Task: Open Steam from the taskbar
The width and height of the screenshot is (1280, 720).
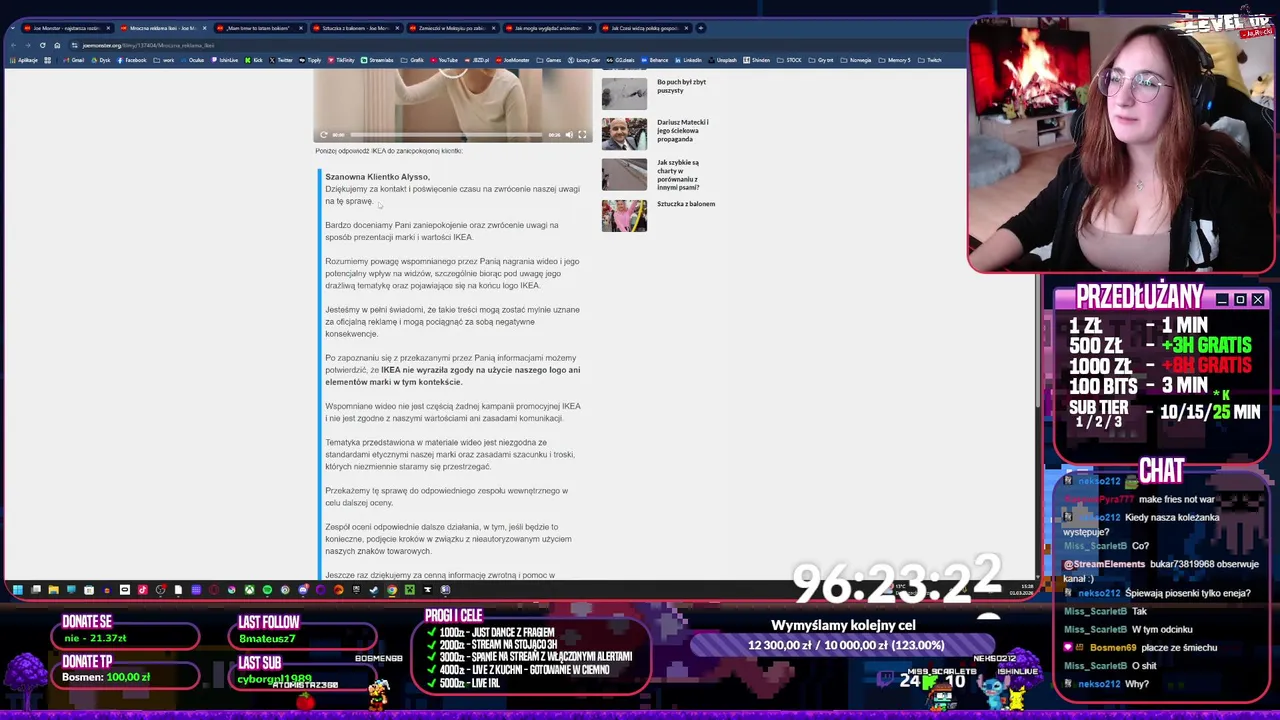Action: point(374,590)
